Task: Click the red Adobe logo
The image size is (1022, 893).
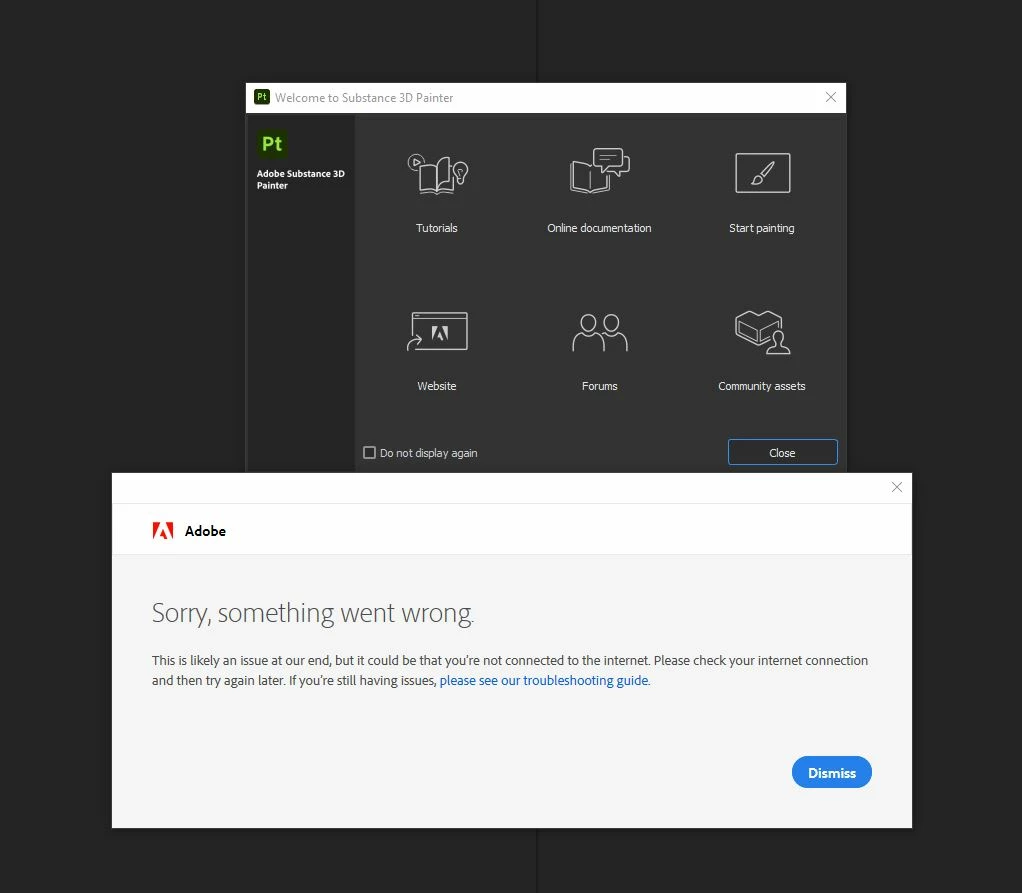Action: 163,531
